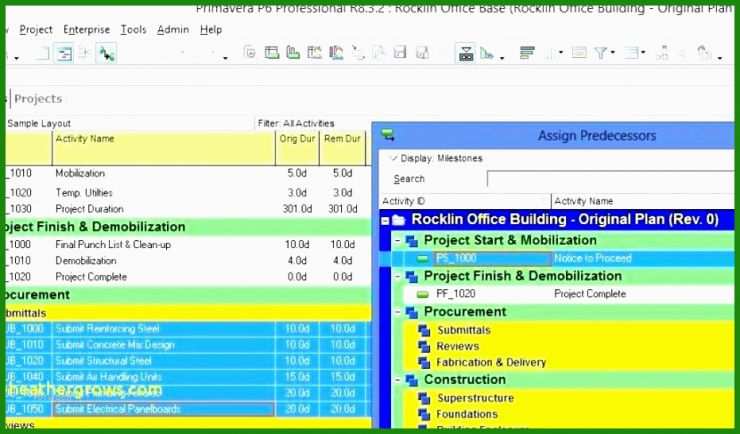Click the milestone icon beside PS_1000
The height and width of the screenshot is (434, 740).
tap(423, 259)
